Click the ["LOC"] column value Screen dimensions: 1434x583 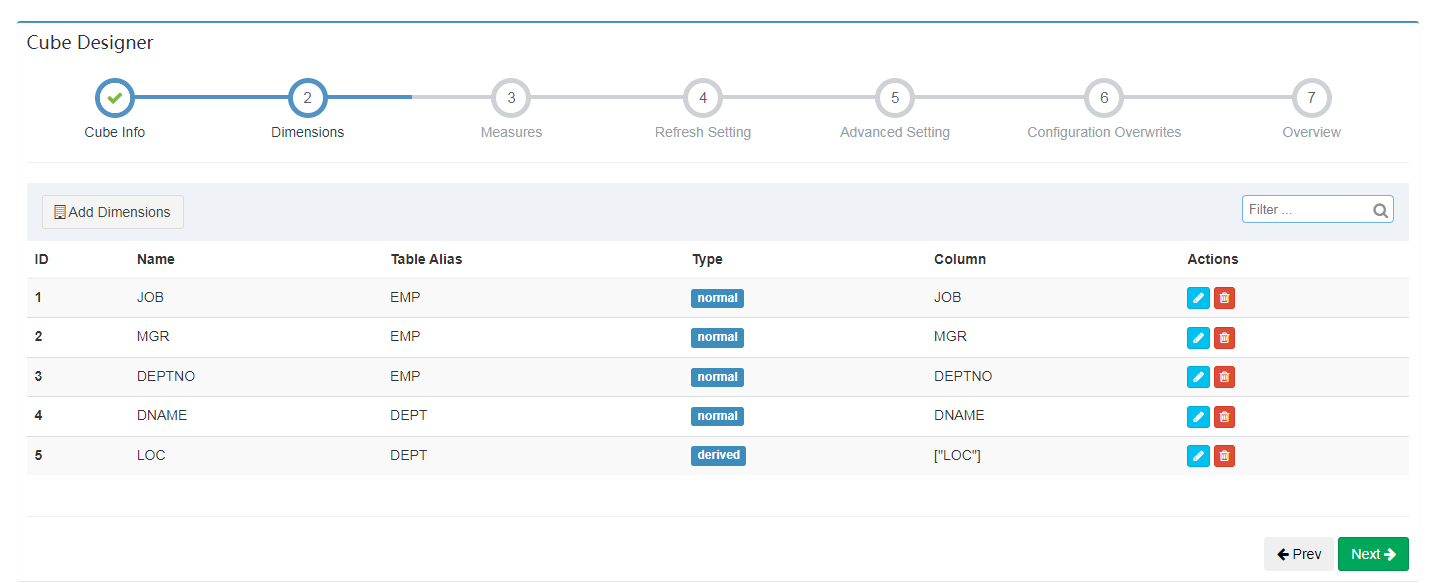[x=957, y=455]
